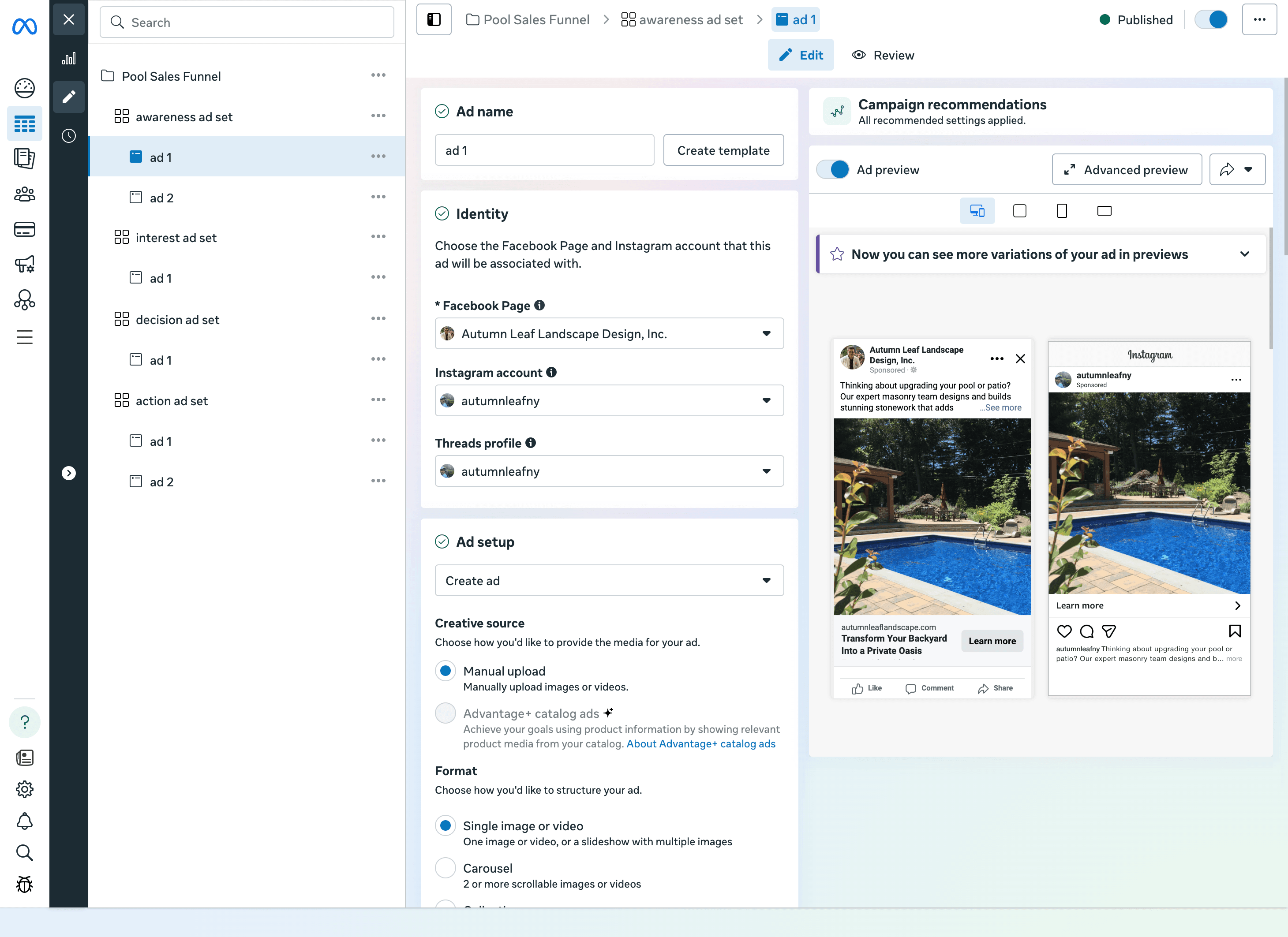Show mobile-only ad preview icon

point(1062,211)
